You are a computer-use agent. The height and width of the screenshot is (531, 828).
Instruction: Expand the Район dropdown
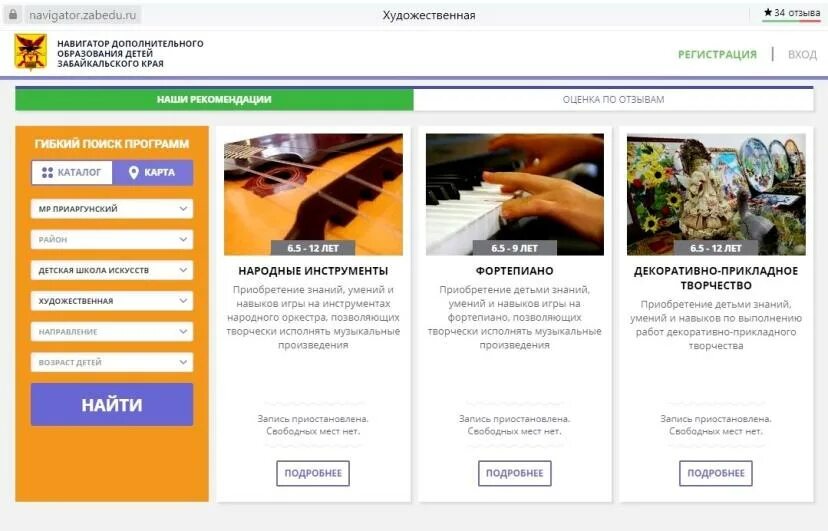112,240
